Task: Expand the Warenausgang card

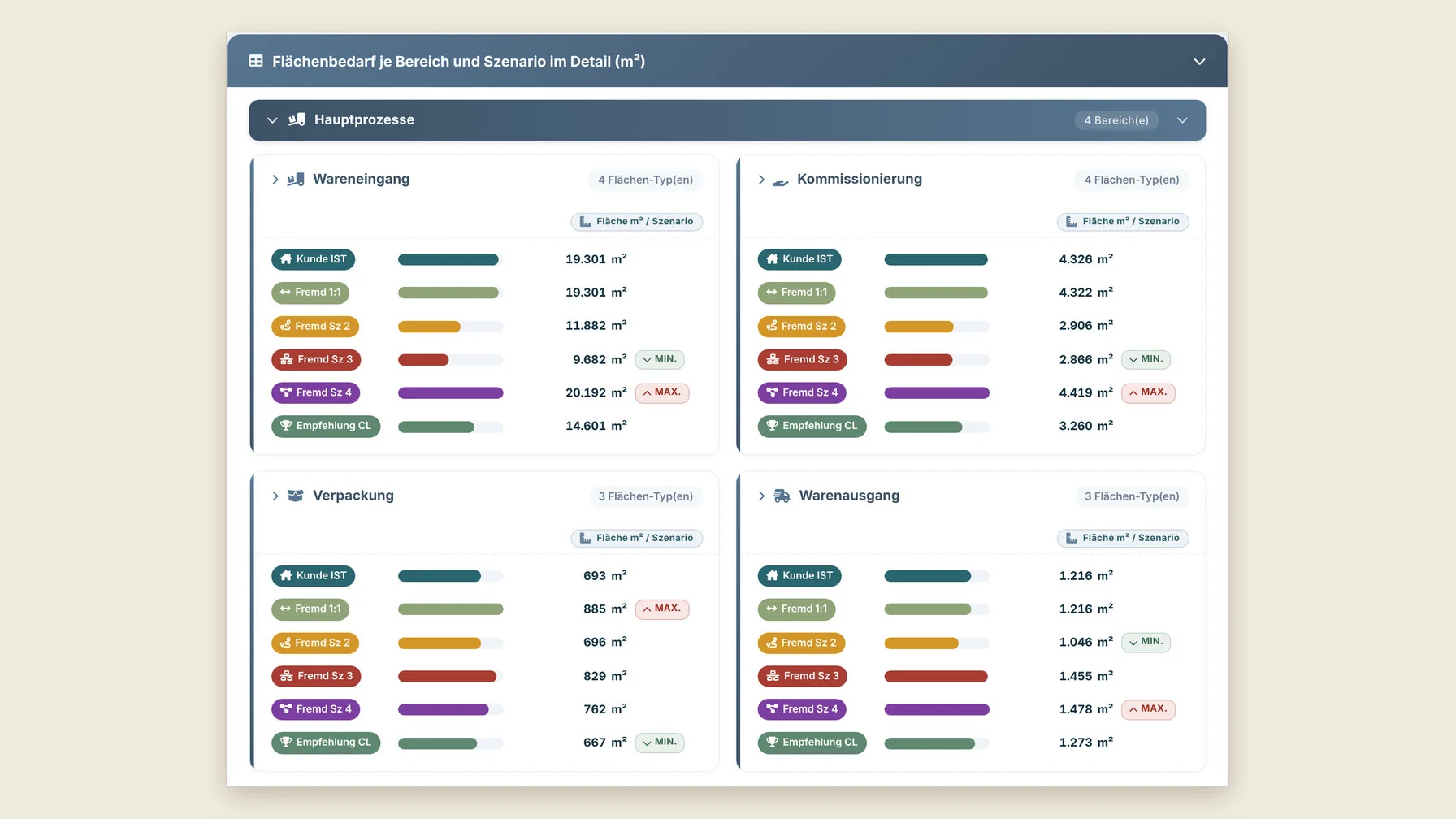Action: click(x=761, y=496)
